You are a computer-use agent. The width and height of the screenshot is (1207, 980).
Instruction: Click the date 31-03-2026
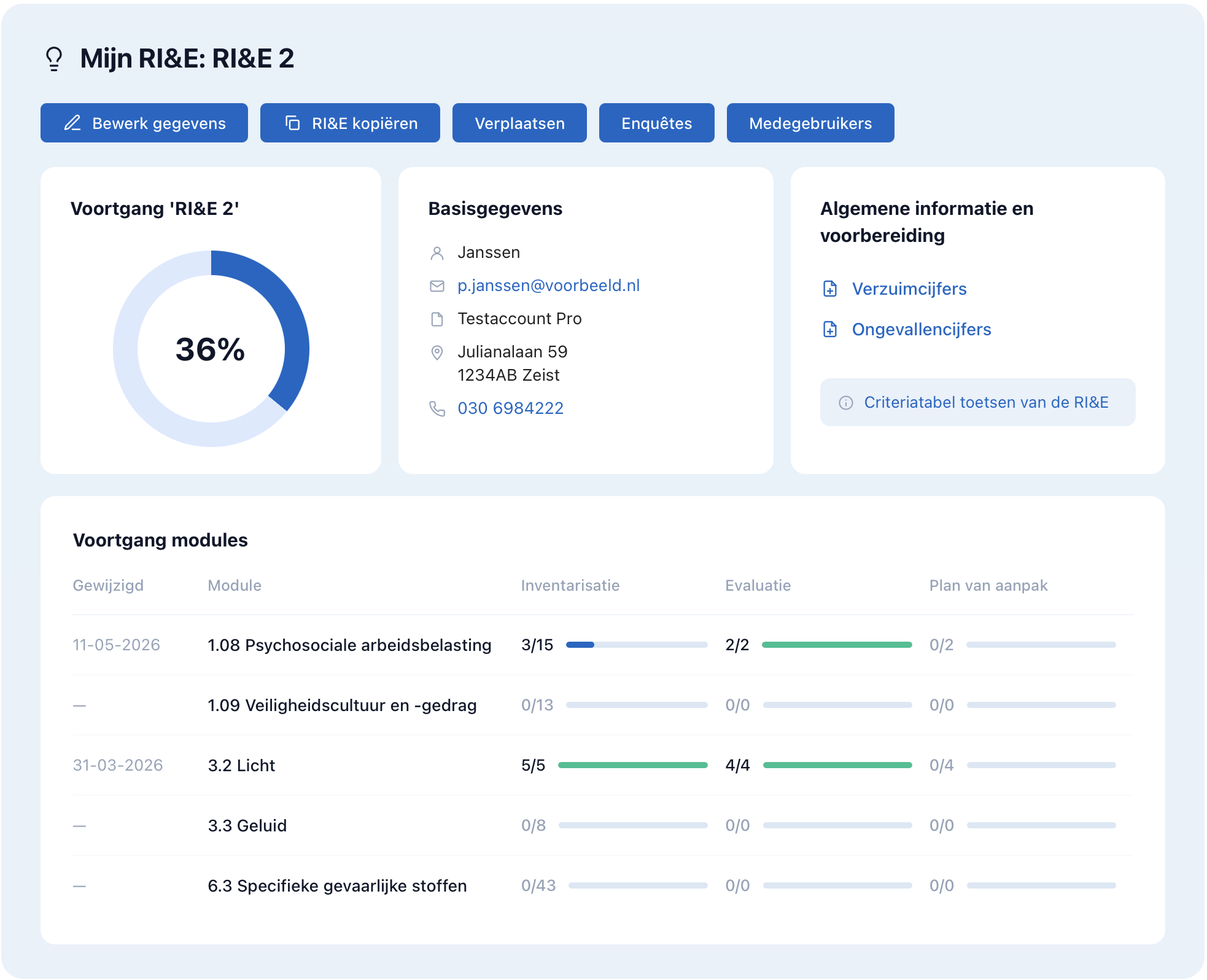[118, 765]
